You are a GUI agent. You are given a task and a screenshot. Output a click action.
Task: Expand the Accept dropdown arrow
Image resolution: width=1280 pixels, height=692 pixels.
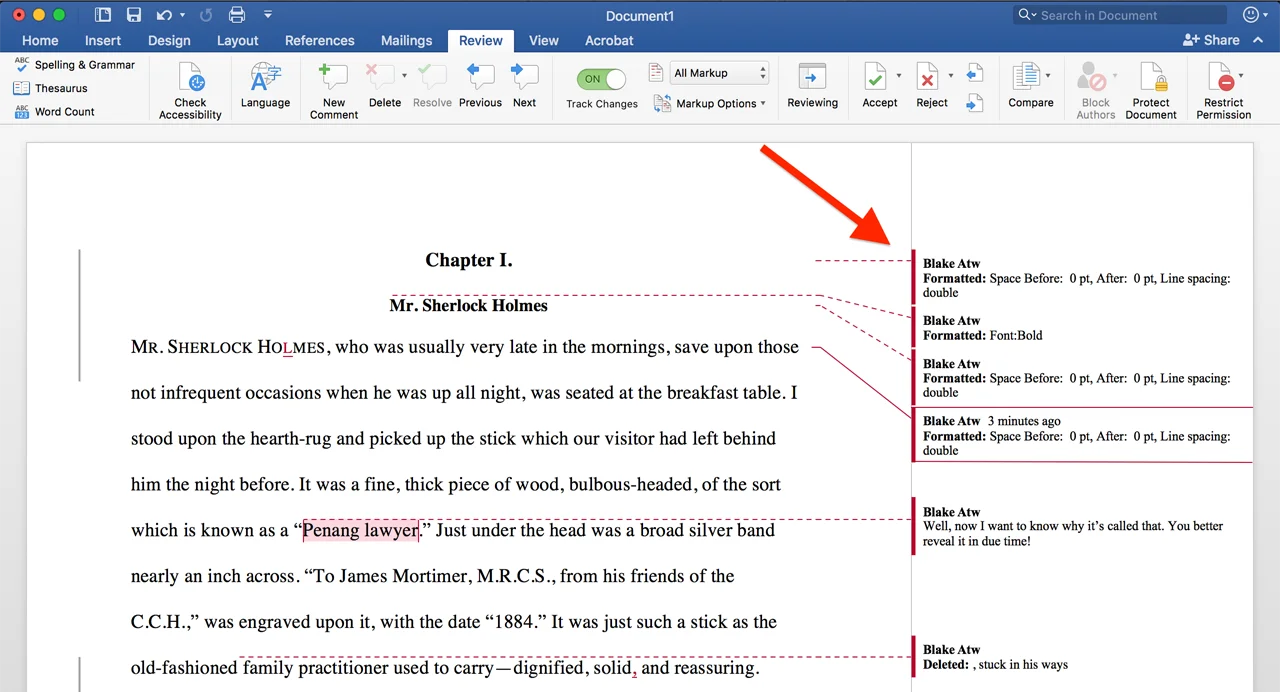(899, 76)
